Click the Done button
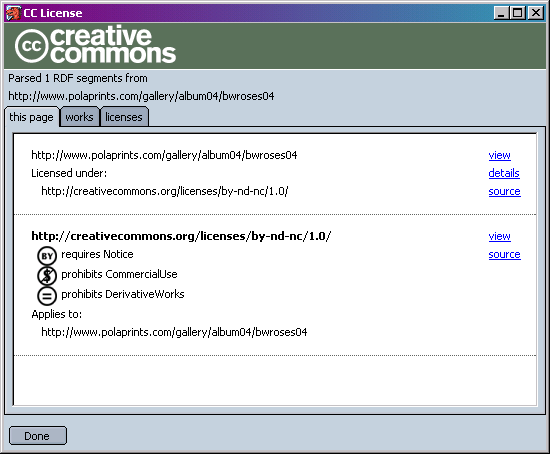Viewport: 550px width, 454px height. [38, 436]
